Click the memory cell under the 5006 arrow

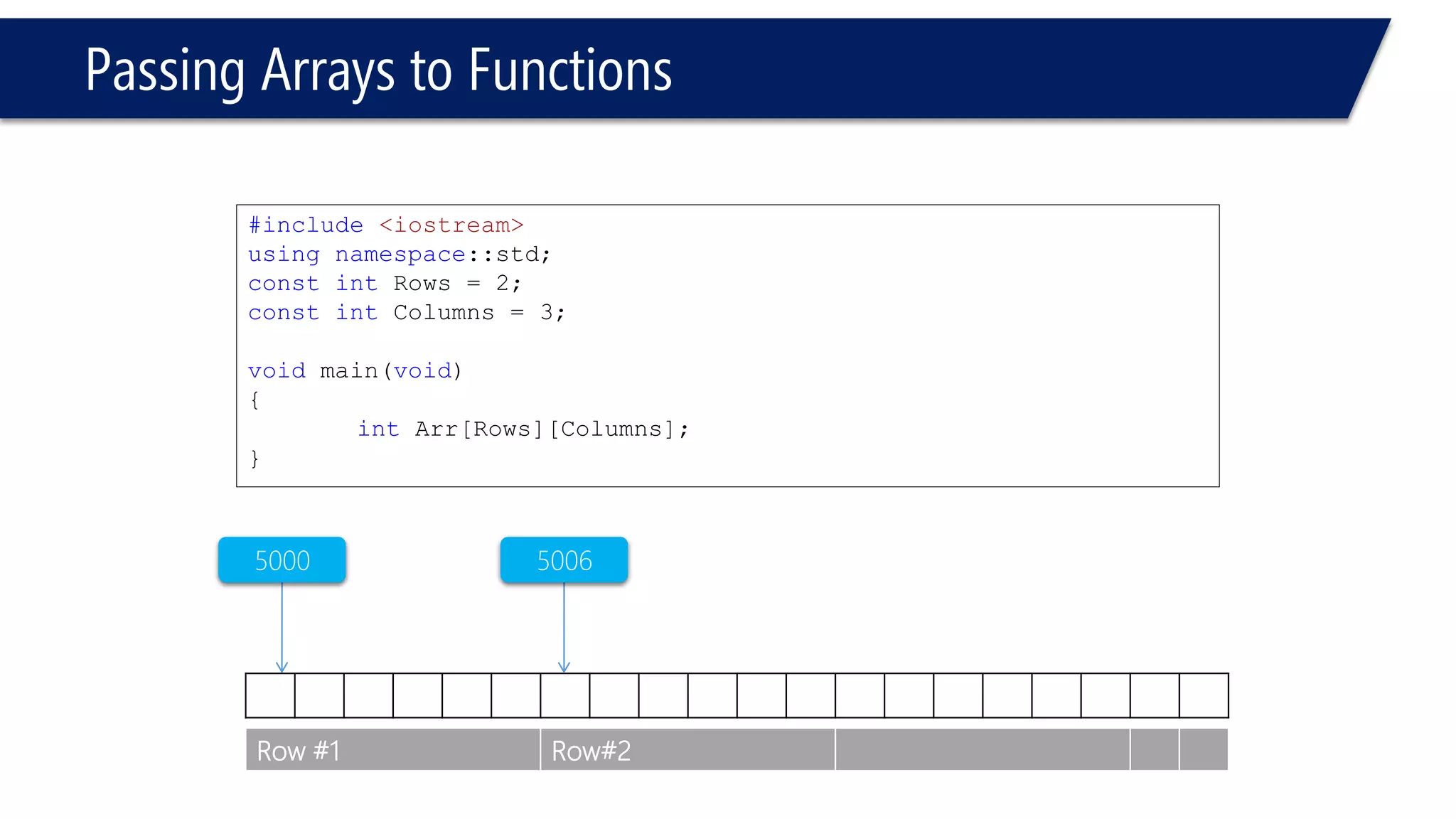click(564, 695)
